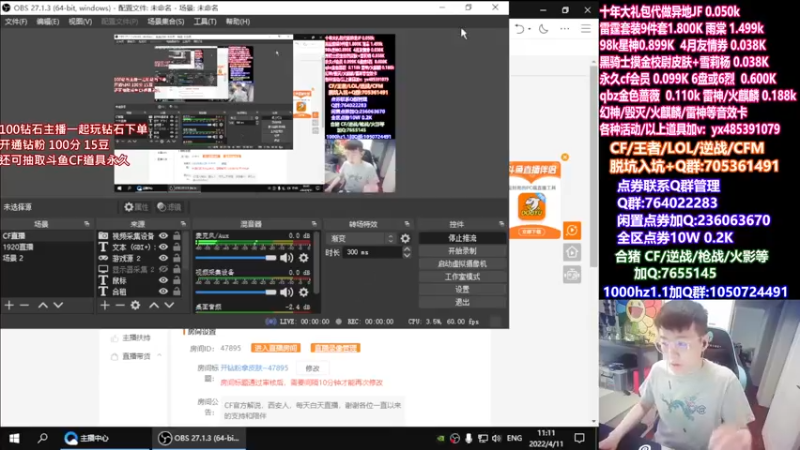Open 工具(T) menu in OBS
The image size is (800, 450).
205,21
